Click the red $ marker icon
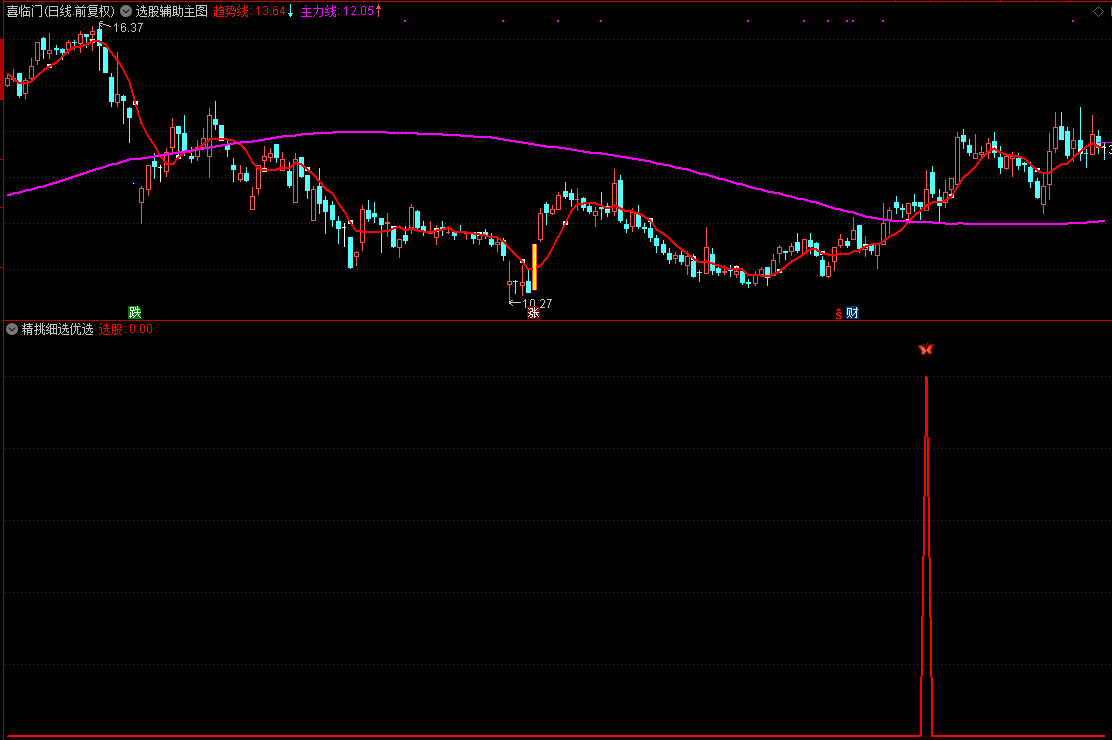 (838, 312)
